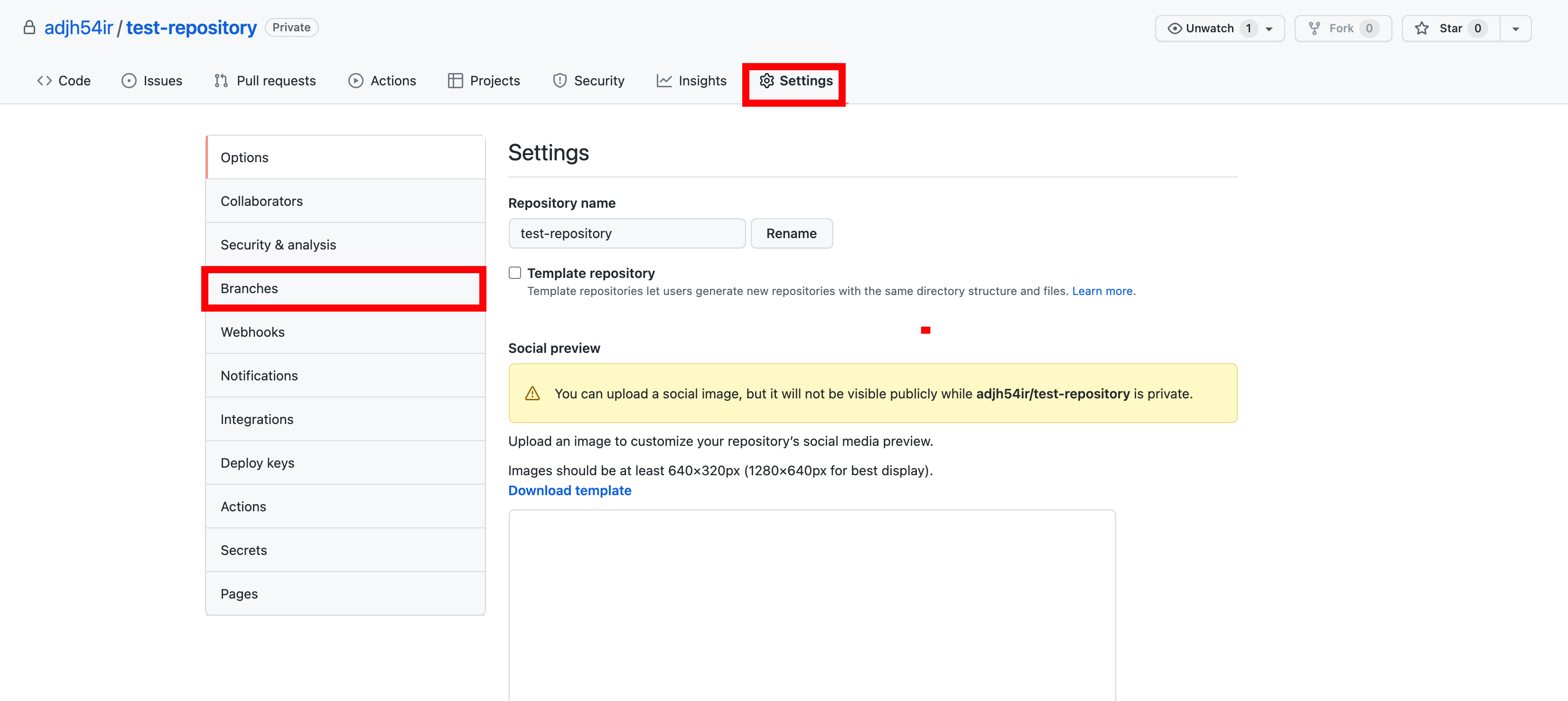Viewport: 1568px width, 701px height.
Task: Open the Unwatch dropdown arrow
Action: (1269, 28)
